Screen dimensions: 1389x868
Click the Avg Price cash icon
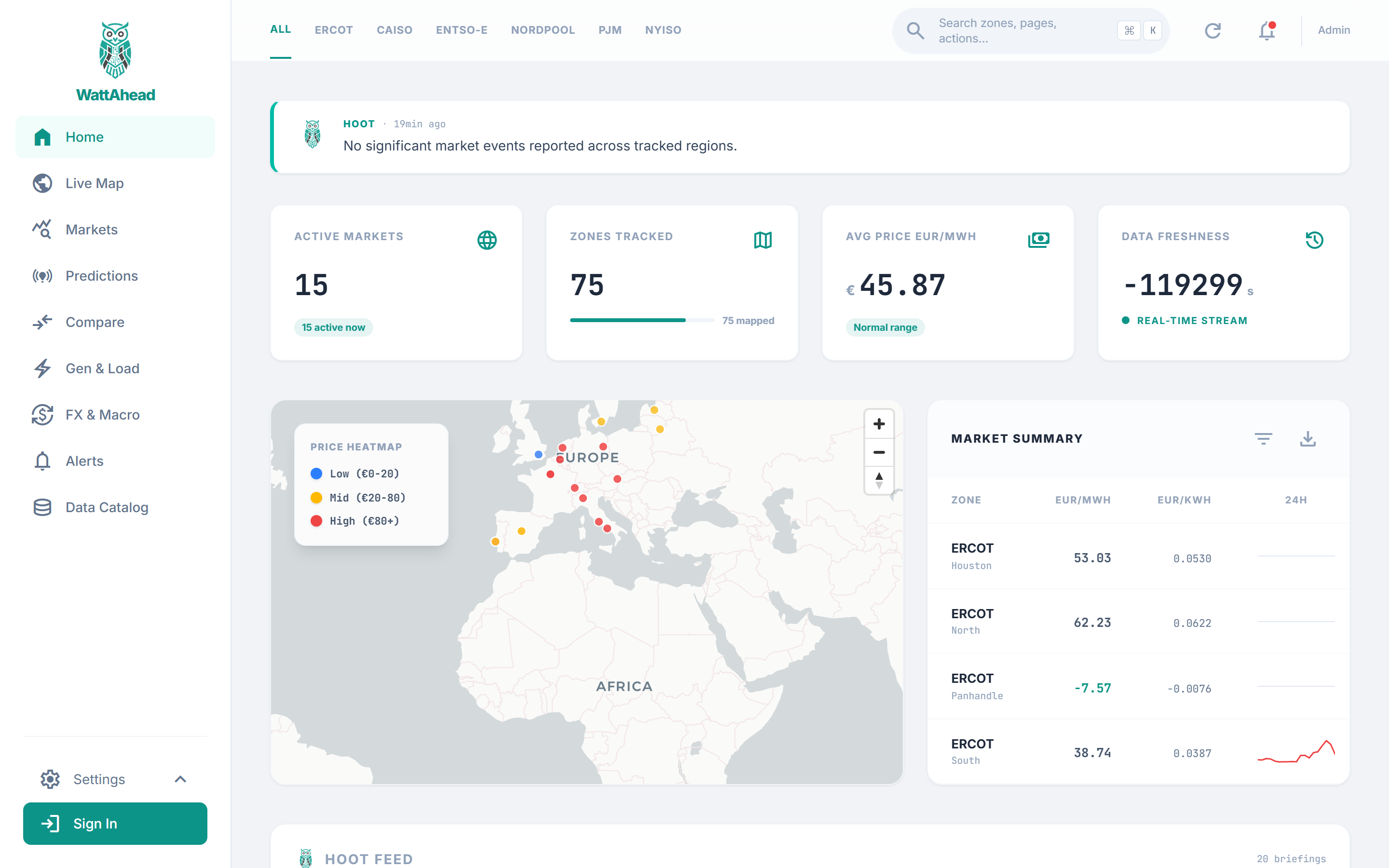[1039, 239]
